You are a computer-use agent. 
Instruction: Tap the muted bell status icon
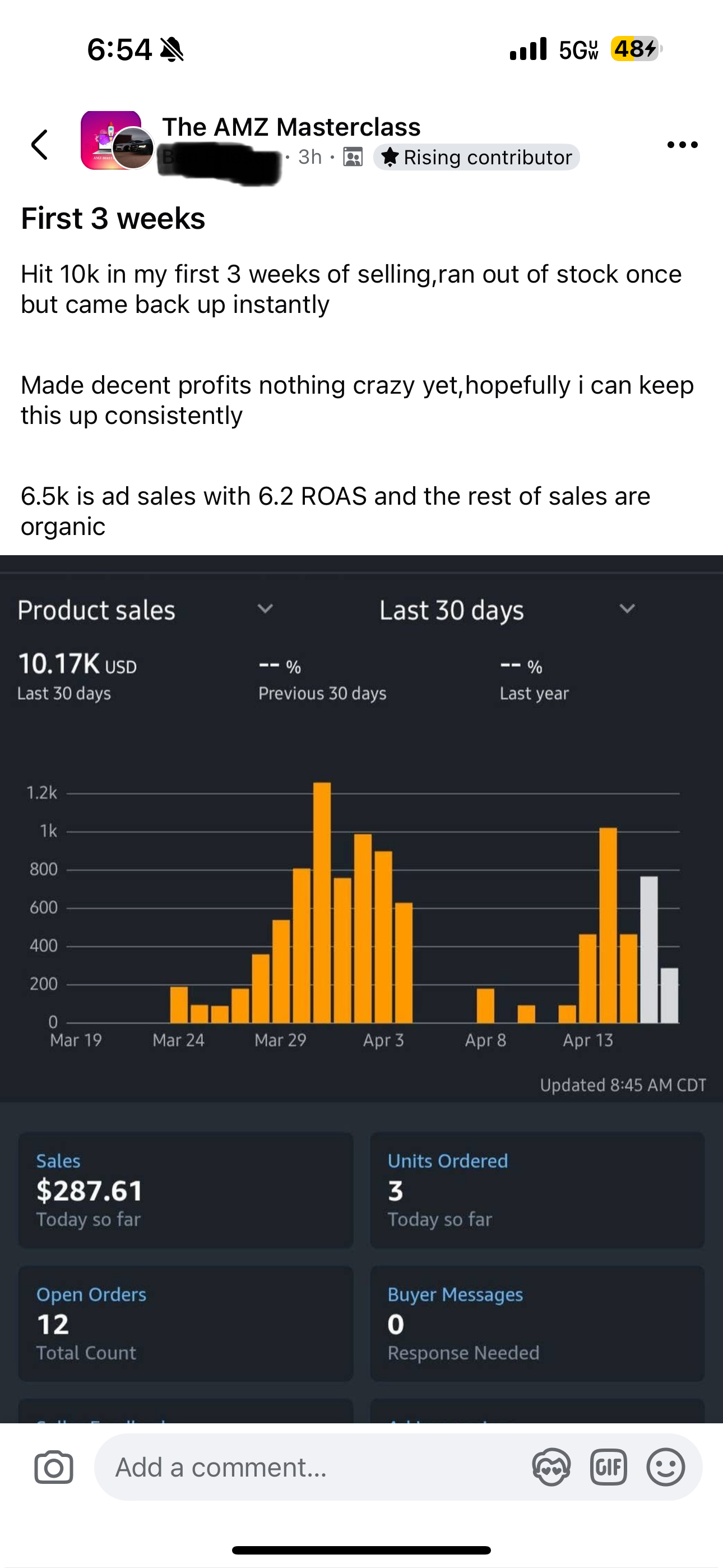tap(172, 49)
